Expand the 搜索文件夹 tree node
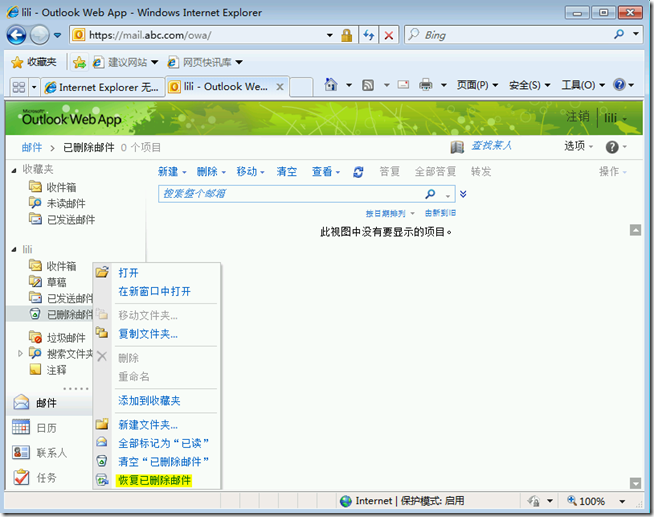Screen dimensions: 654x517 pyautogui.click(x=20, y=353)
